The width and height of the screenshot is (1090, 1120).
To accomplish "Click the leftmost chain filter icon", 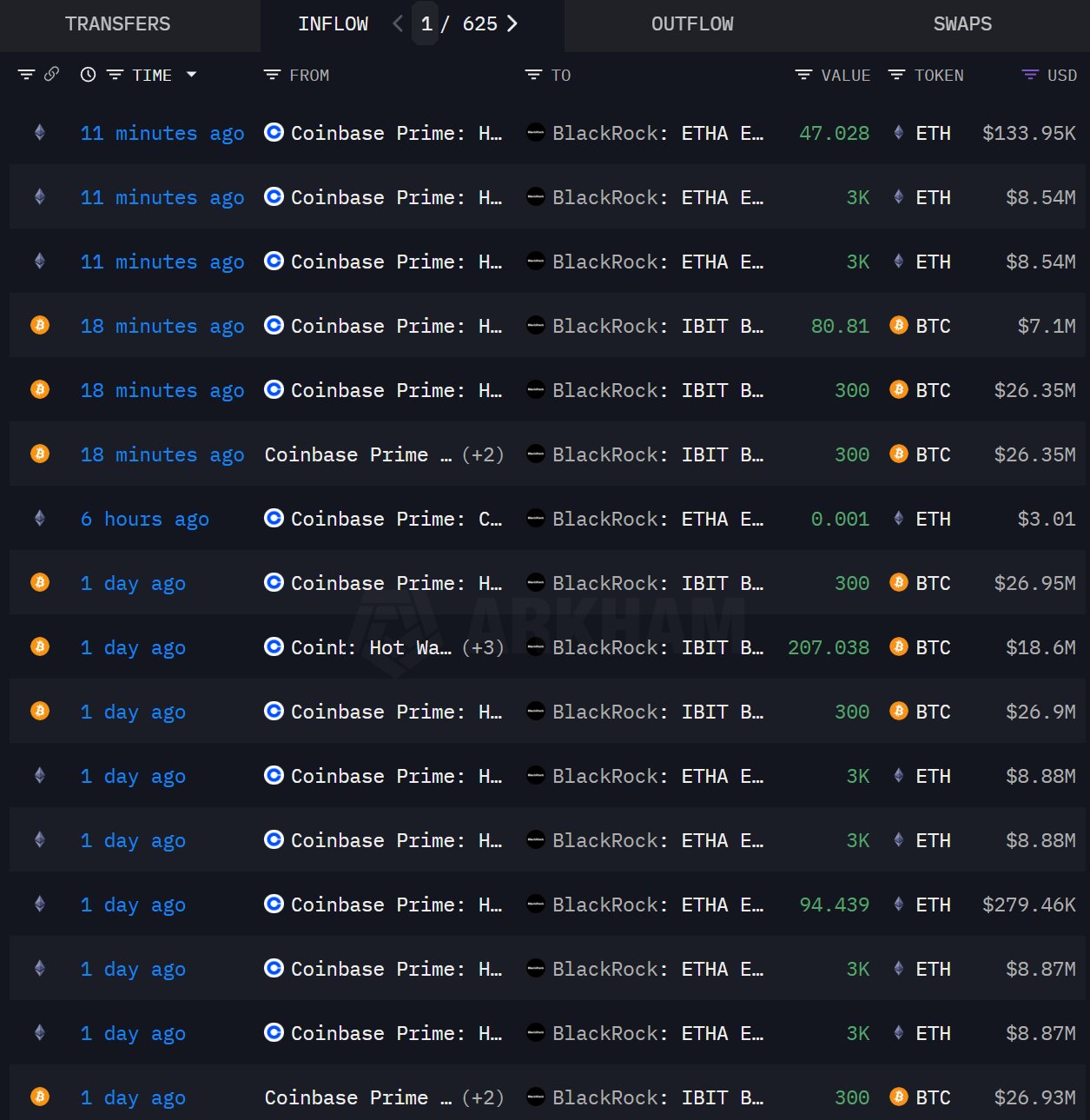I will click(x=26, y=75).
